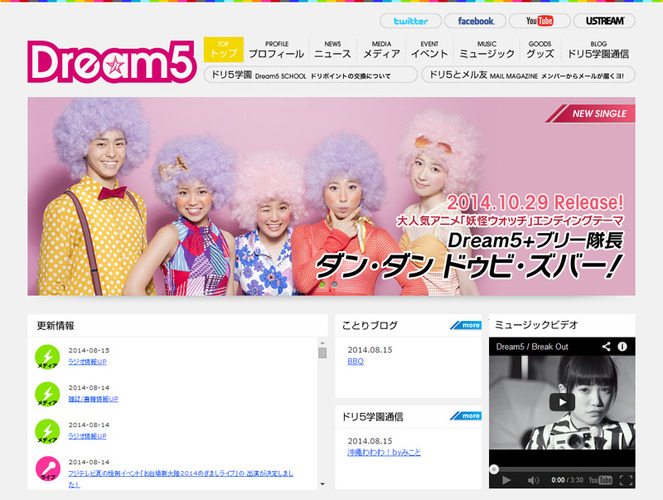The image size is (663, 500).
Task: Open the PROFILE プロフィール menu
Action: [x=276, y=49]
